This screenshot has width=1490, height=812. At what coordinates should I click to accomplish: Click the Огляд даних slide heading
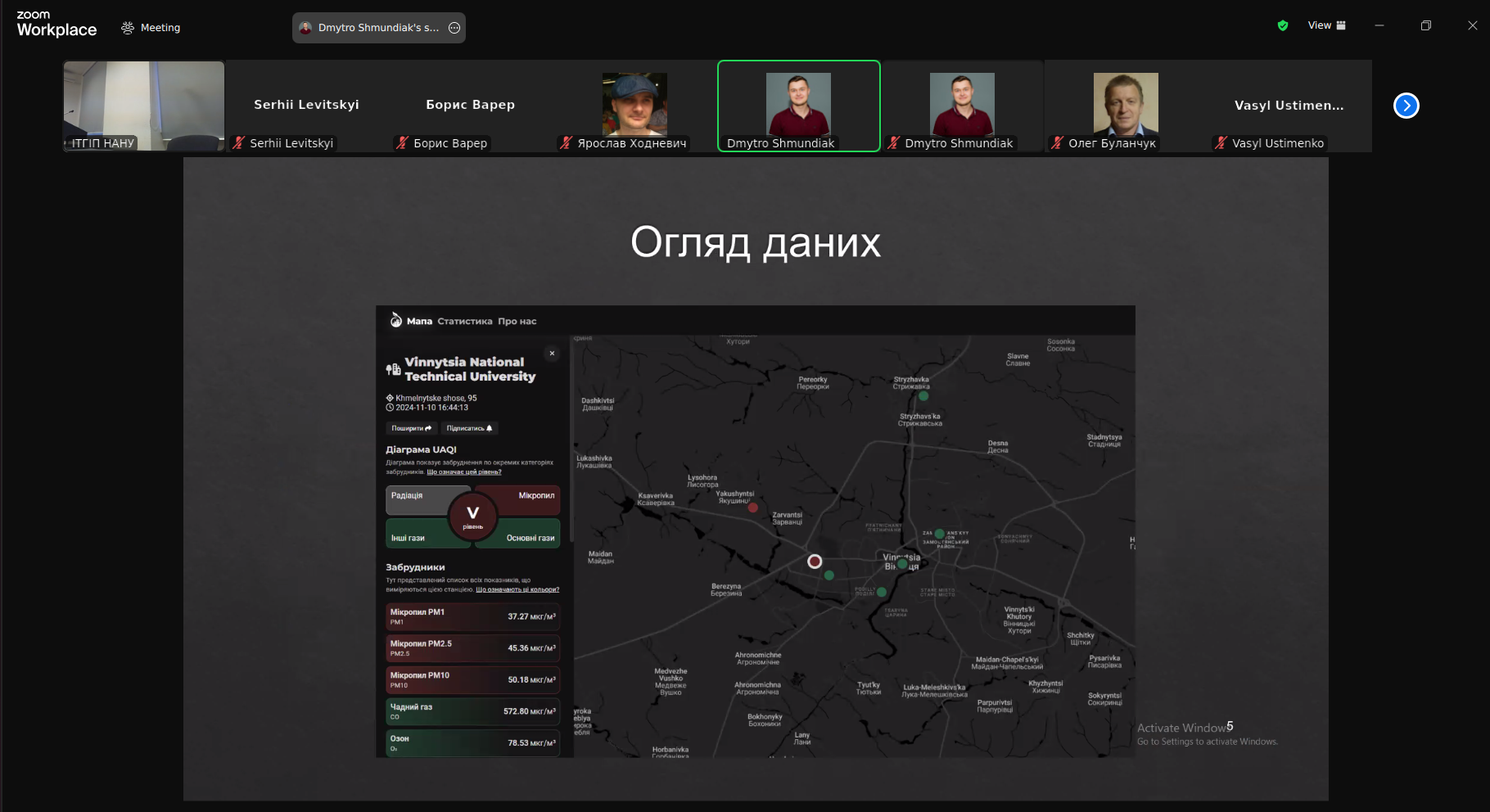(756, 243)
